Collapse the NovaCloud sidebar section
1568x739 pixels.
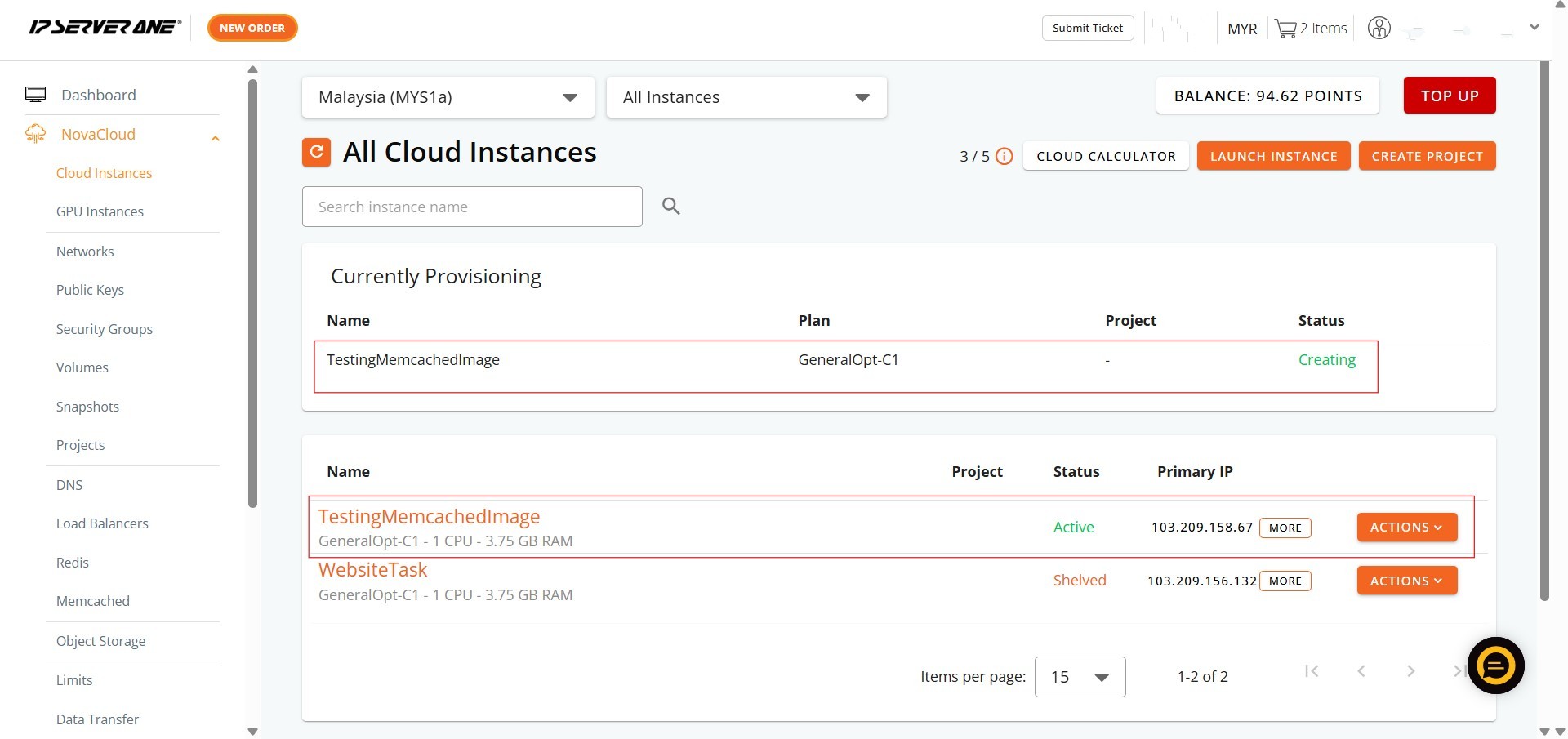click(x=215, y=137)
